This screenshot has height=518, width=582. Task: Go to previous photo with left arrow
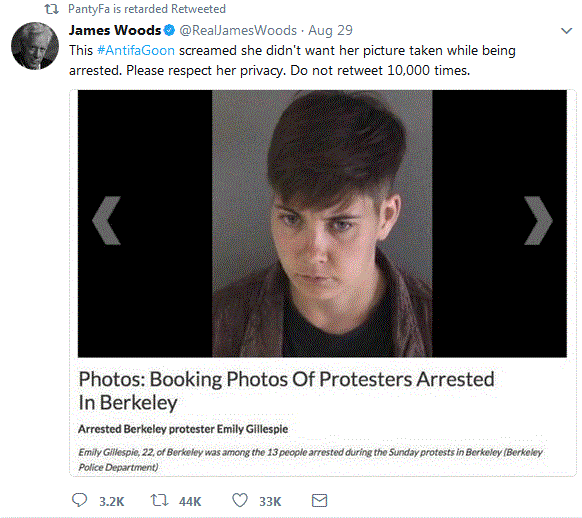[x=107, y=220]
